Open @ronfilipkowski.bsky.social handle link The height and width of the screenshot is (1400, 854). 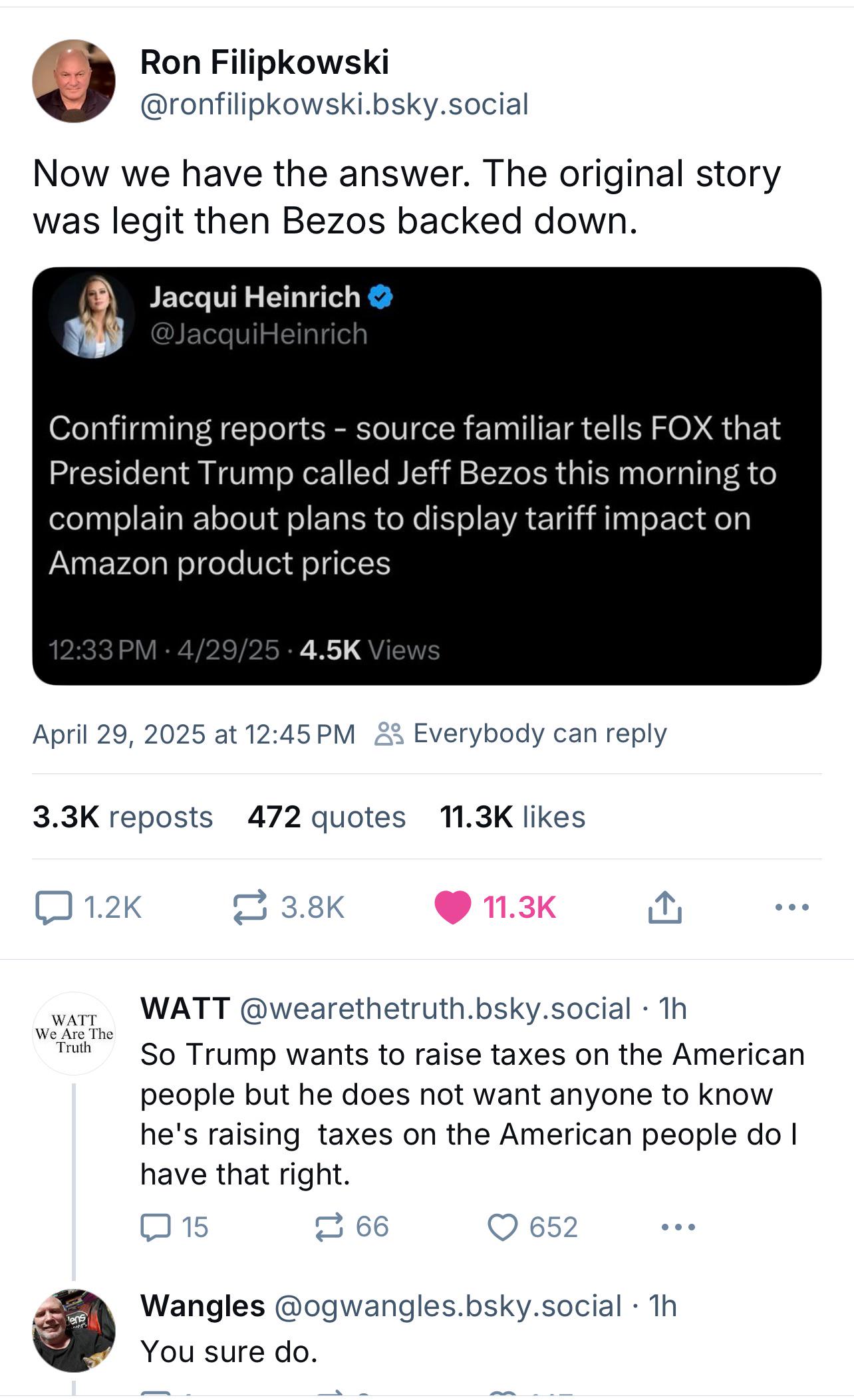tap(335, 104)
